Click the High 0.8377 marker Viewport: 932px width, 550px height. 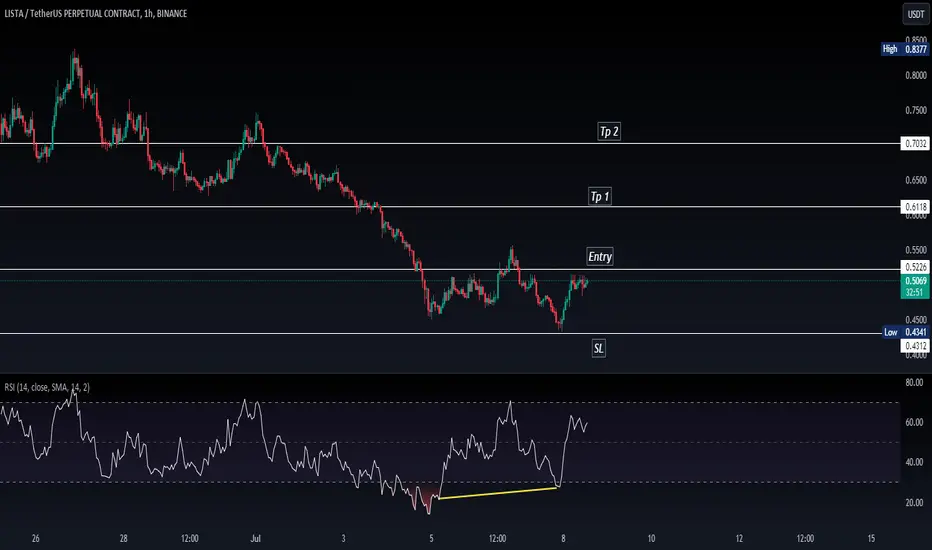[905, 49]
